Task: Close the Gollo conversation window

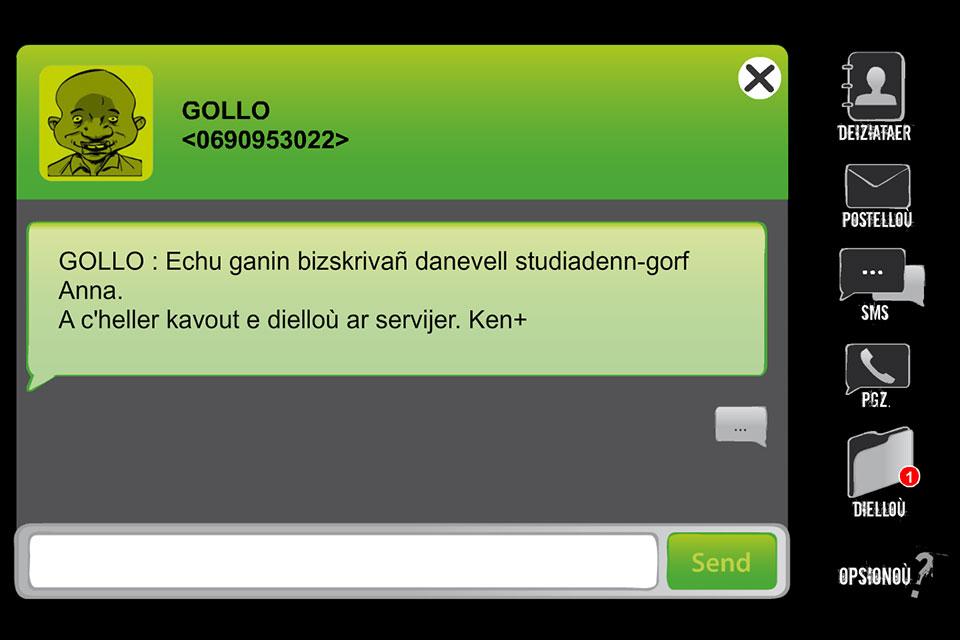Action: tap(759, 78)
